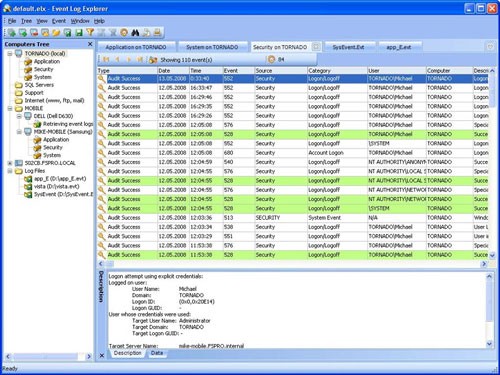The width and height of the screenshot is (500, 375).
Task: Click event list horizontal scrollbar right arrow
Action: (484, 264)
